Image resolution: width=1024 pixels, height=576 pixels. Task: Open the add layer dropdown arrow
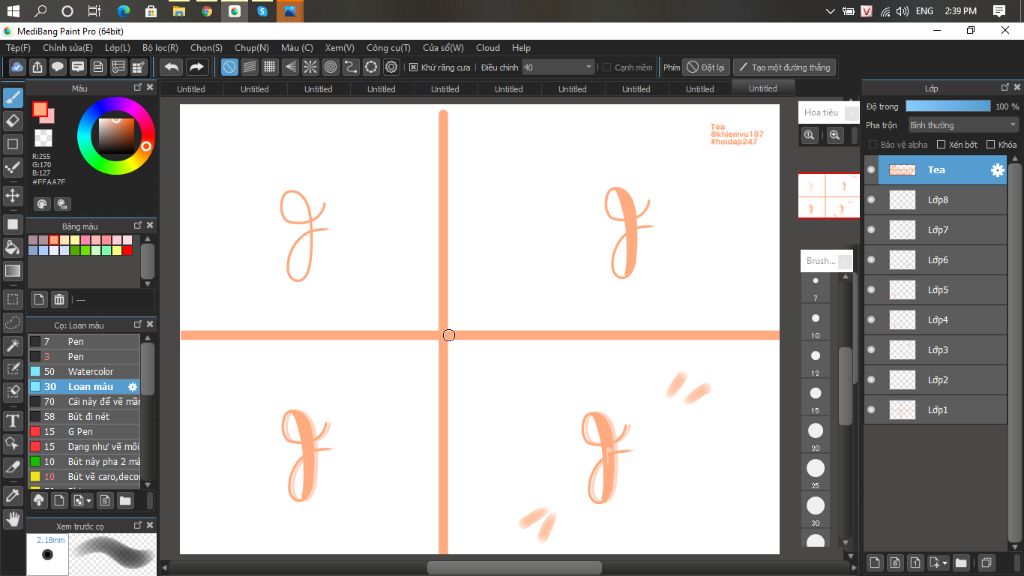(x=945, y=563)
